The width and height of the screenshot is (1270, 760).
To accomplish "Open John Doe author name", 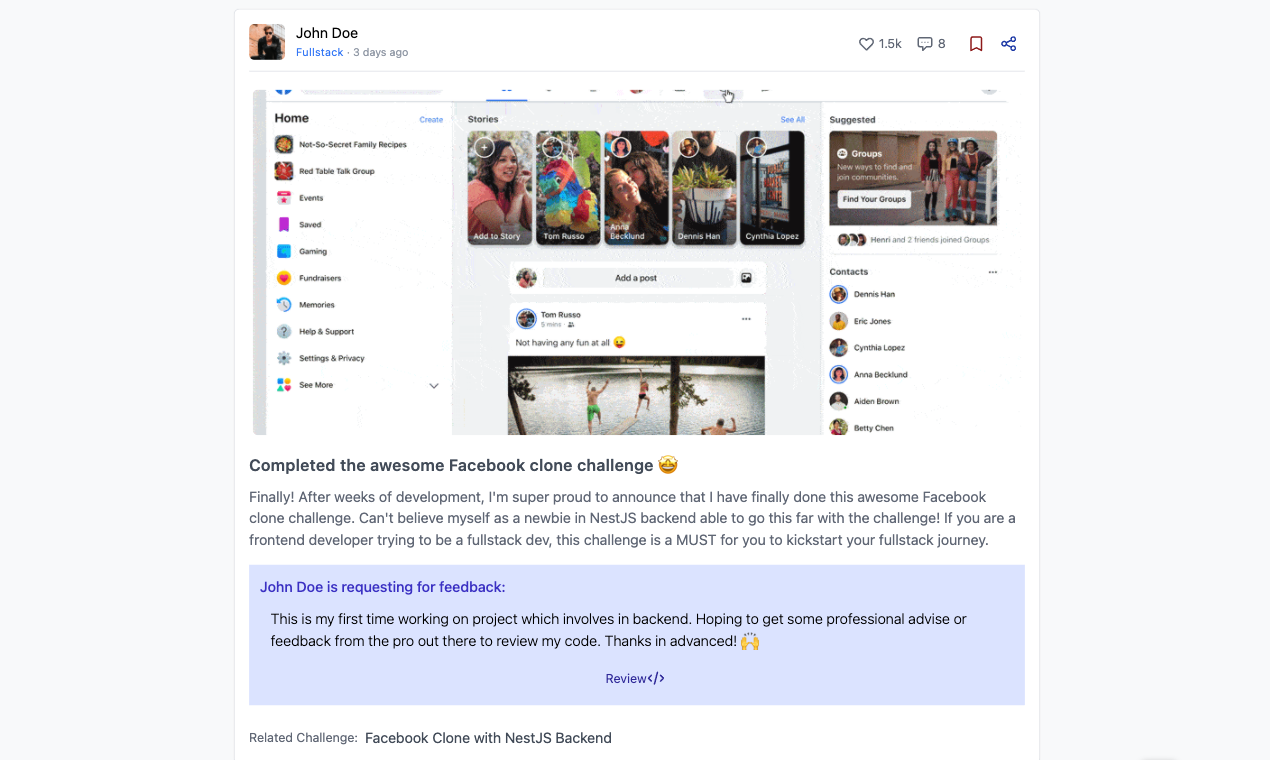I will click(327, 33).
